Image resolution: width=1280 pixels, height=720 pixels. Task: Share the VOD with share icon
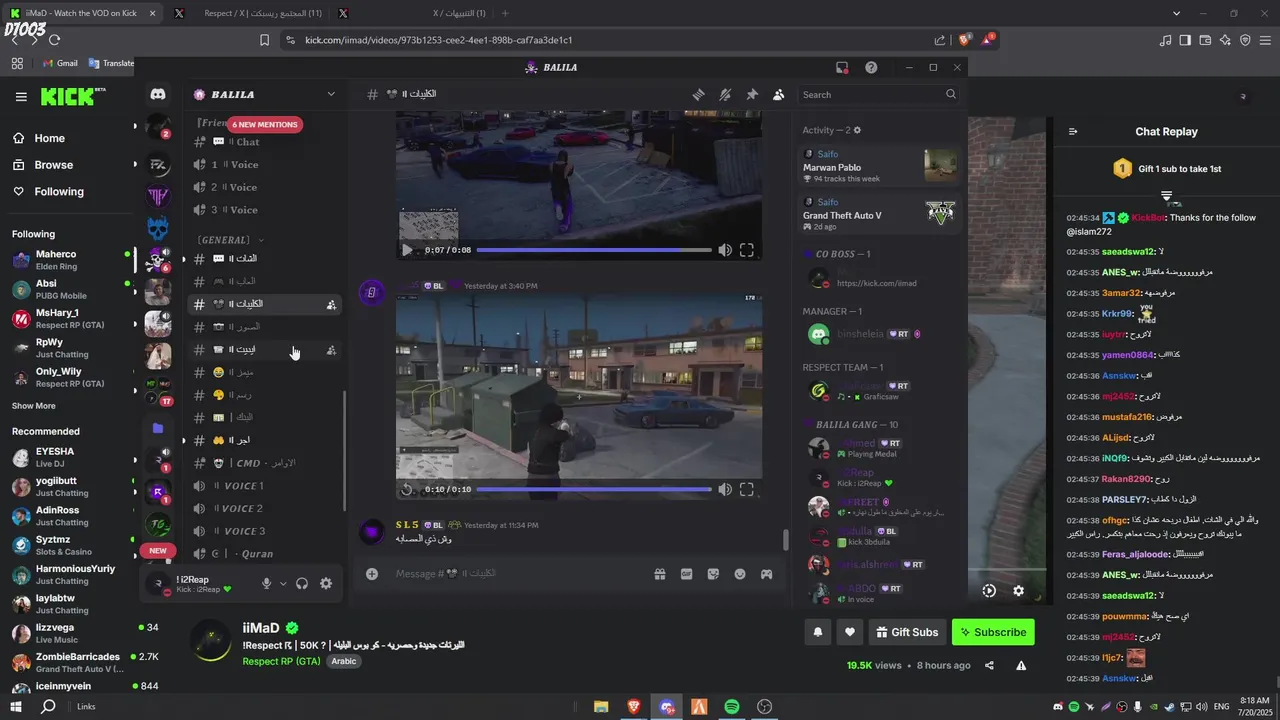pos(989,665)
